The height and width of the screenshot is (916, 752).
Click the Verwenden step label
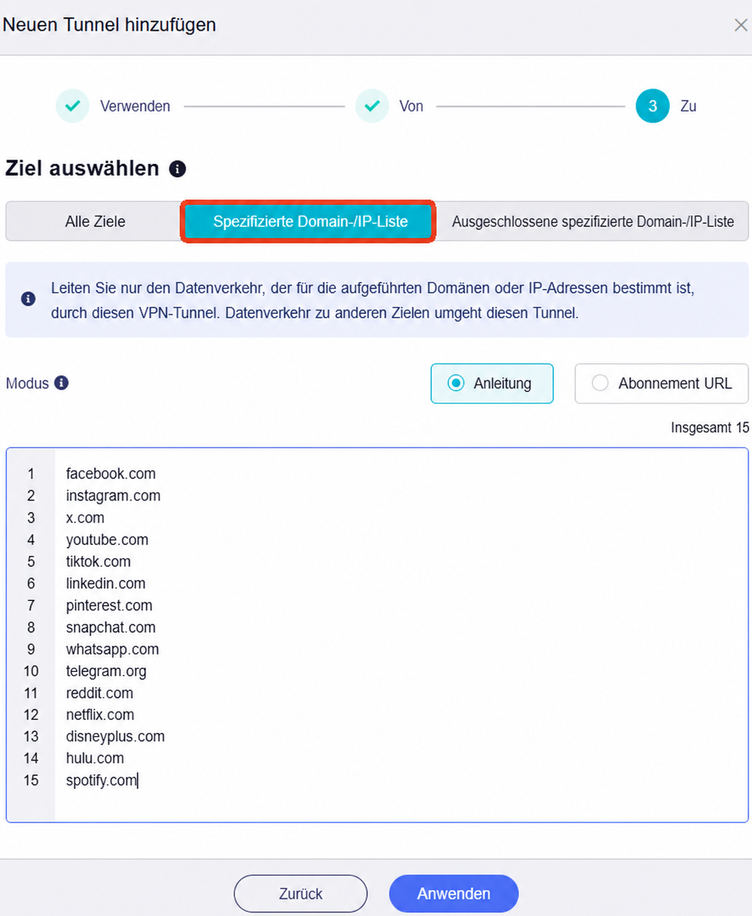pyautogui.click(x=135, y=106)
